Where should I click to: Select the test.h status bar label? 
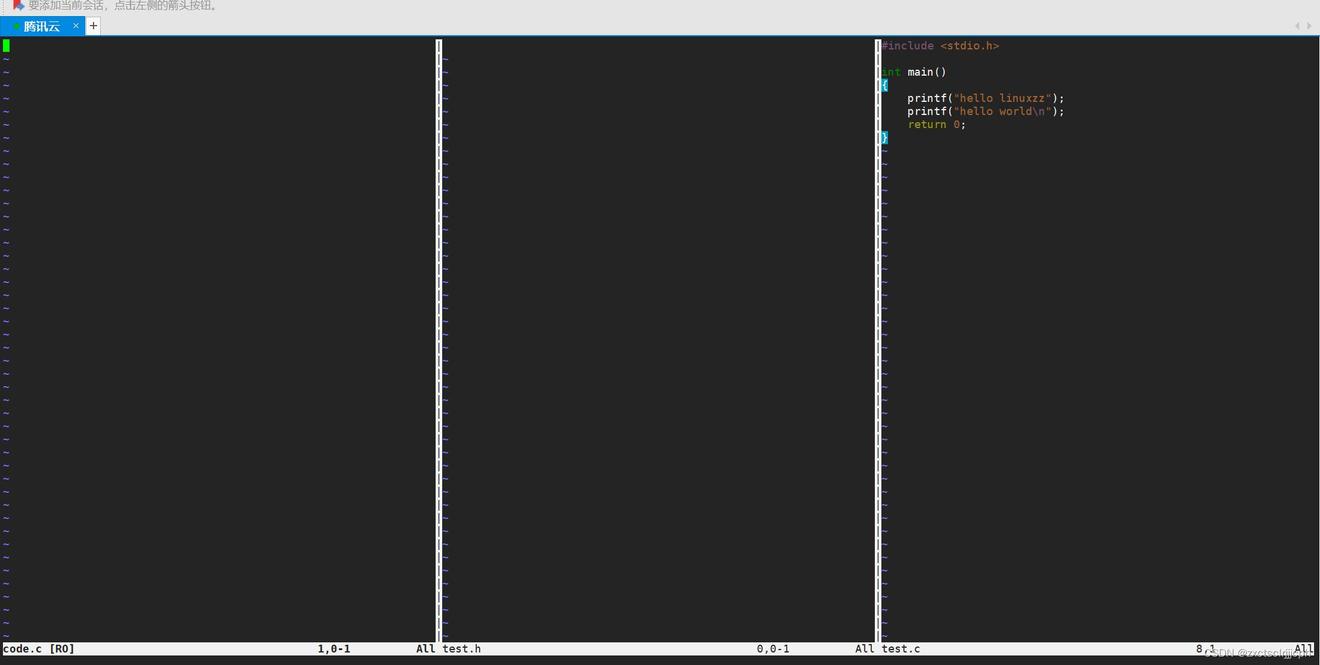tap(461, 649)
